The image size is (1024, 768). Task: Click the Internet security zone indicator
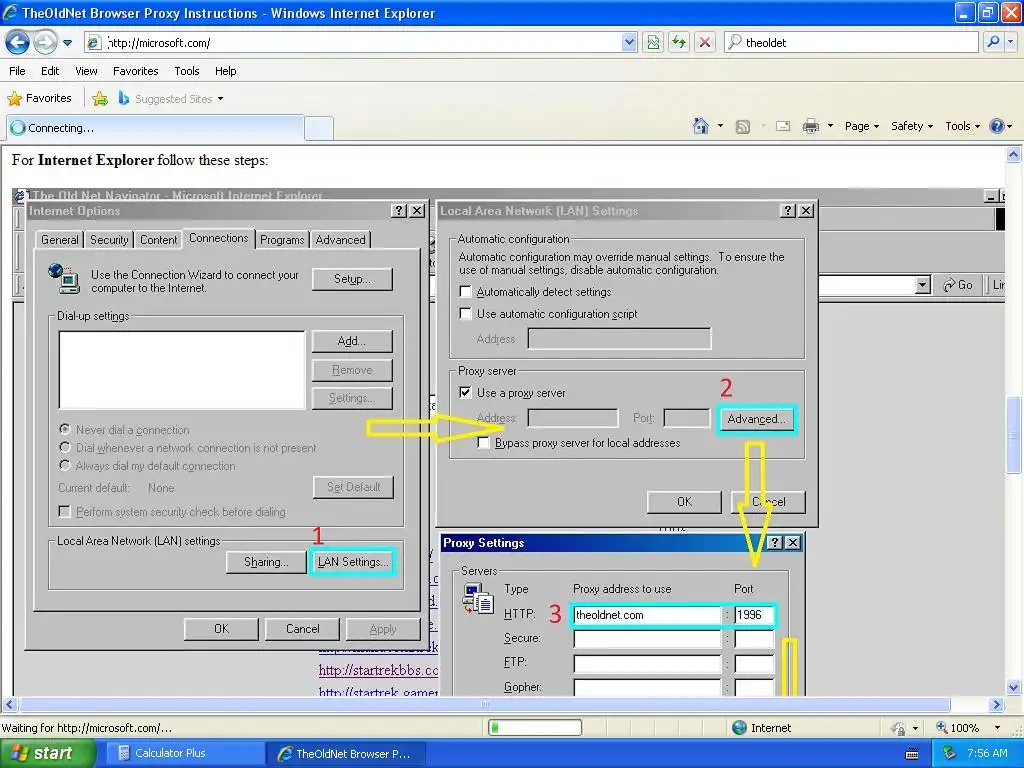[761, 728]
